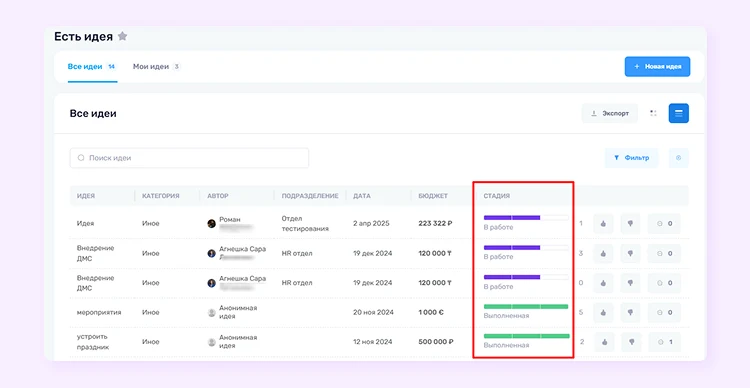Sort by ПОДРАЗДЕЛЕНИЕ column header
Screen dimensions: 750x388
tap(310, 196)
